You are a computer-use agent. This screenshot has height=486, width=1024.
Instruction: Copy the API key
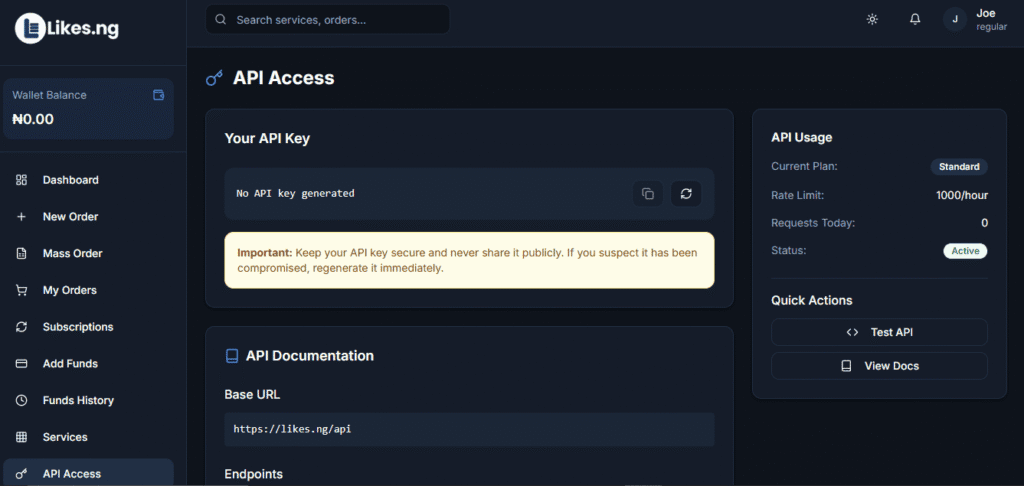tap(648, 193)
